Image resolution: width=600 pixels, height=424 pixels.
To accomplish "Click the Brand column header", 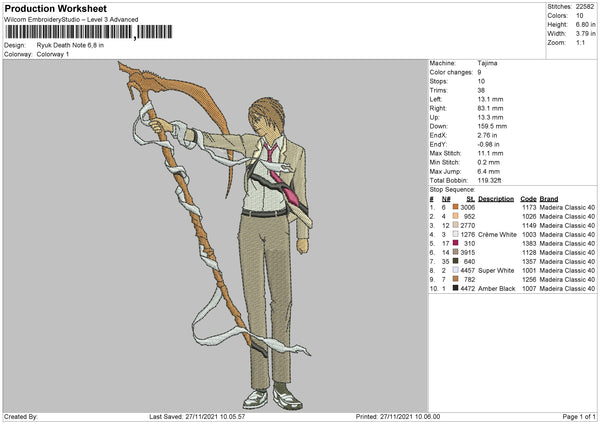I will (x=549, y=199).
